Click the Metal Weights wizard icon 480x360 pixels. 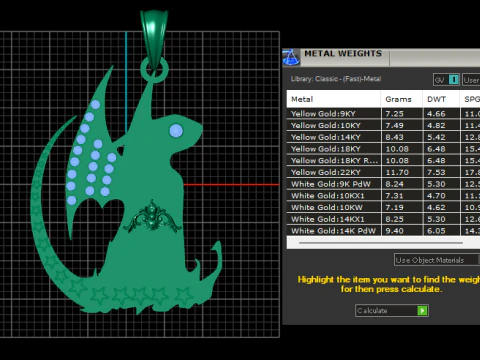point(291,57)
